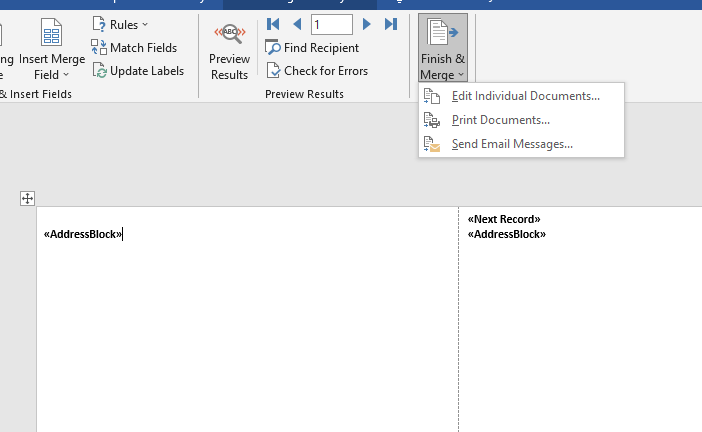Expand the Insert Merge Field dropdown arrow
702x432 pixels.
coord(66,75)
